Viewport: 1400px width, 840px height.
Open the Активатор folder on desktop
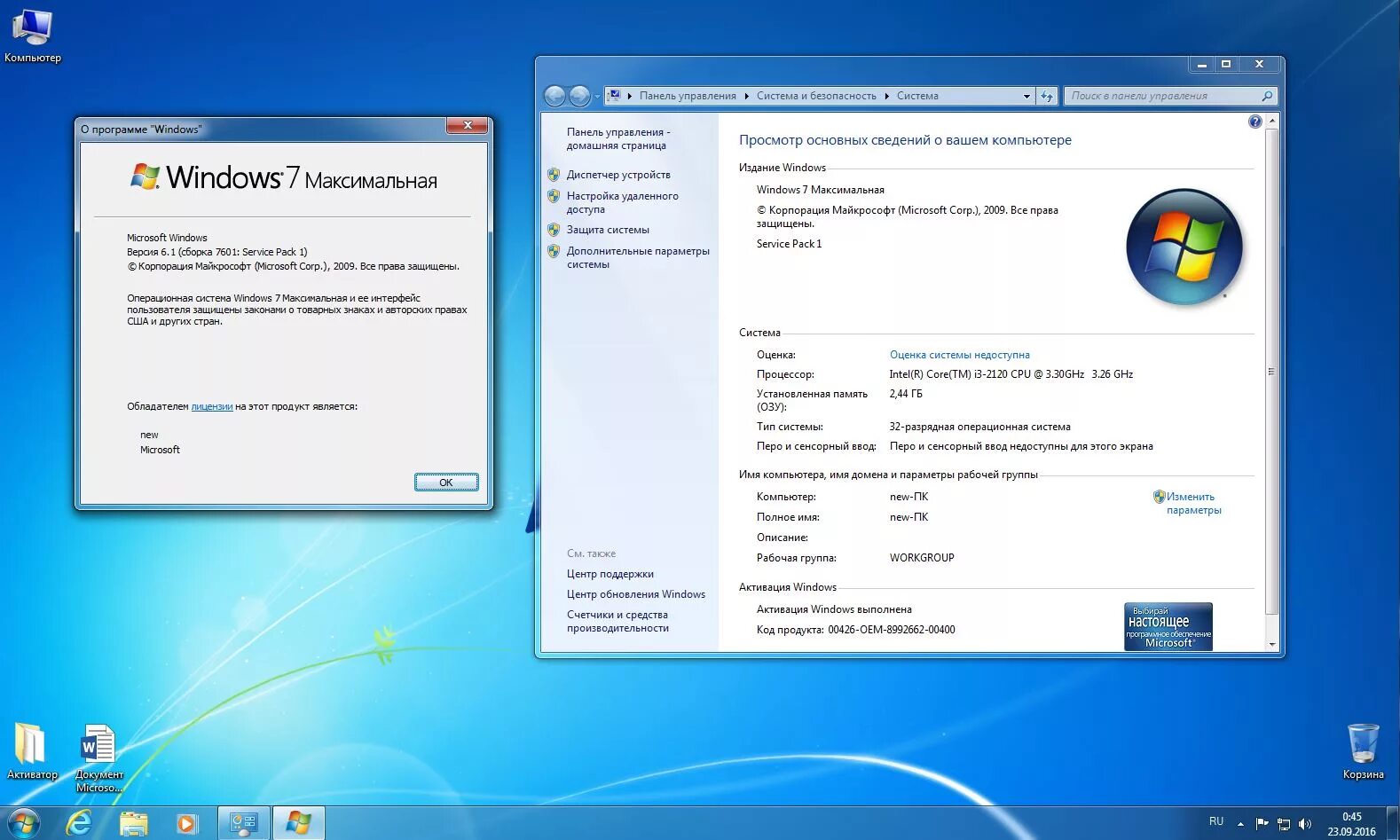click(x=32, y=750)
